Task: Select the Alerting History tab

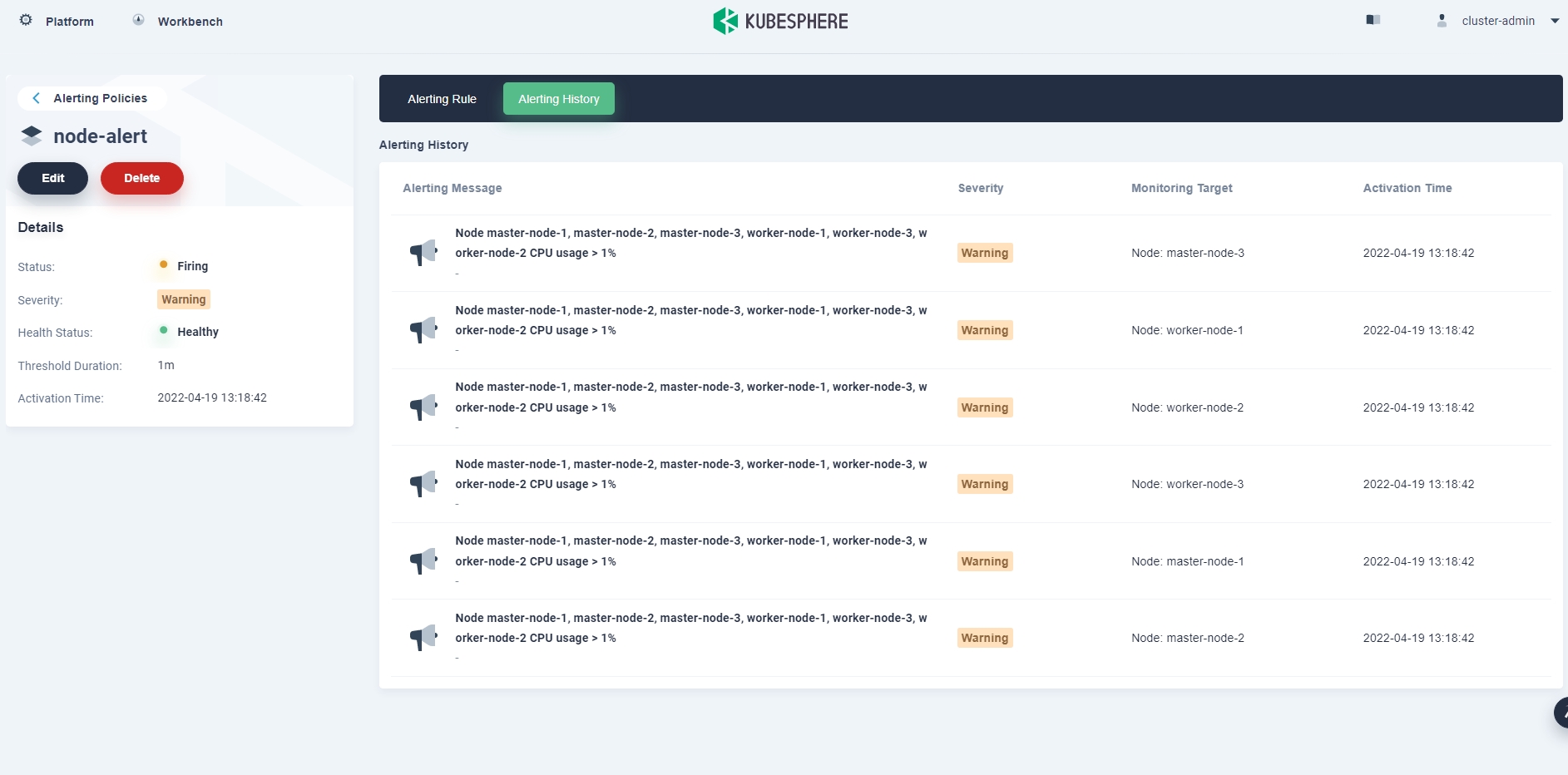Action: [x=558, y=99]
